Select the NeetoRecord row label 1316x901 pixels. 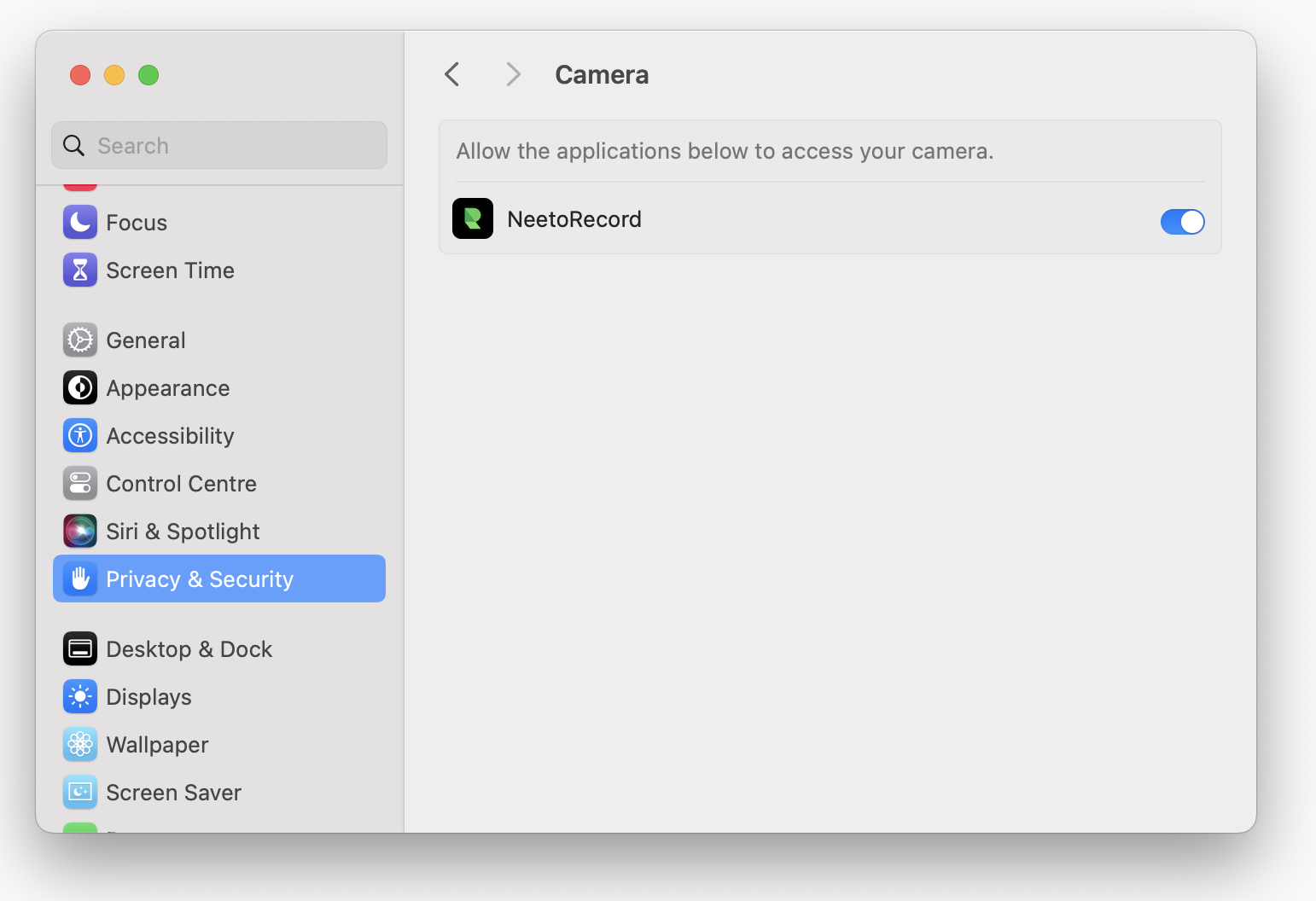pos(574,218)
